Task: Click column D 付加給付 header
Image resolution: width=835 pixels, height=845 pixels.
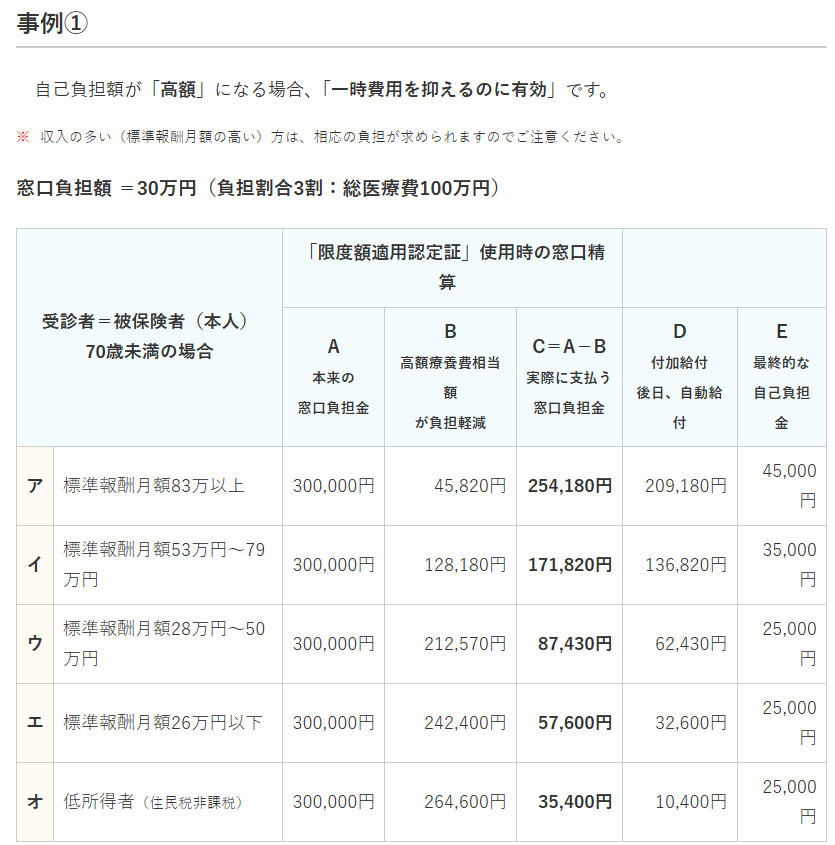Action: click(679, 376)
